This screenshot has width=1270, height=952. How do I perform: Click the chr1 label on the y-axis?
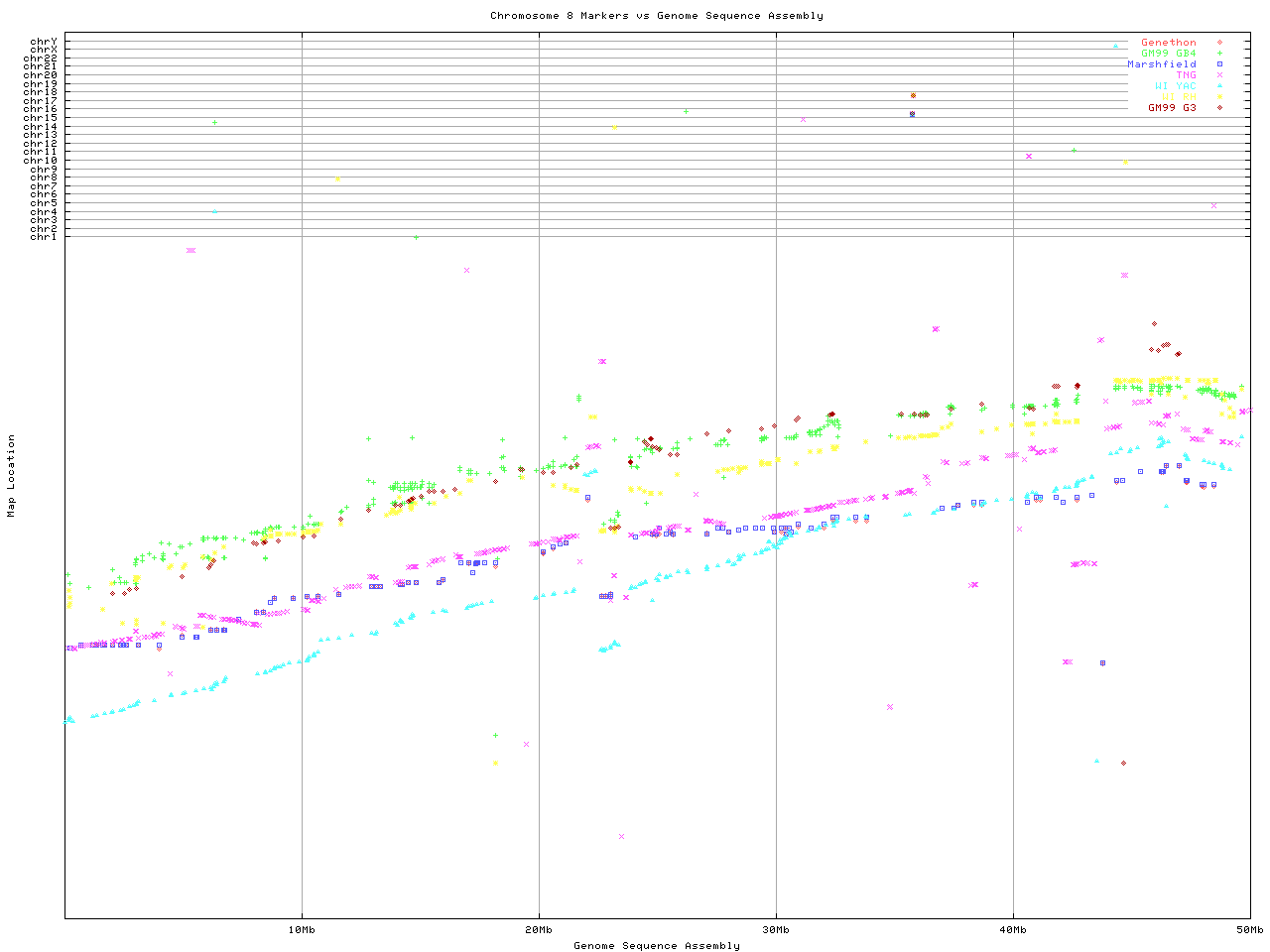pyautogui.click(x=44, y=237)
